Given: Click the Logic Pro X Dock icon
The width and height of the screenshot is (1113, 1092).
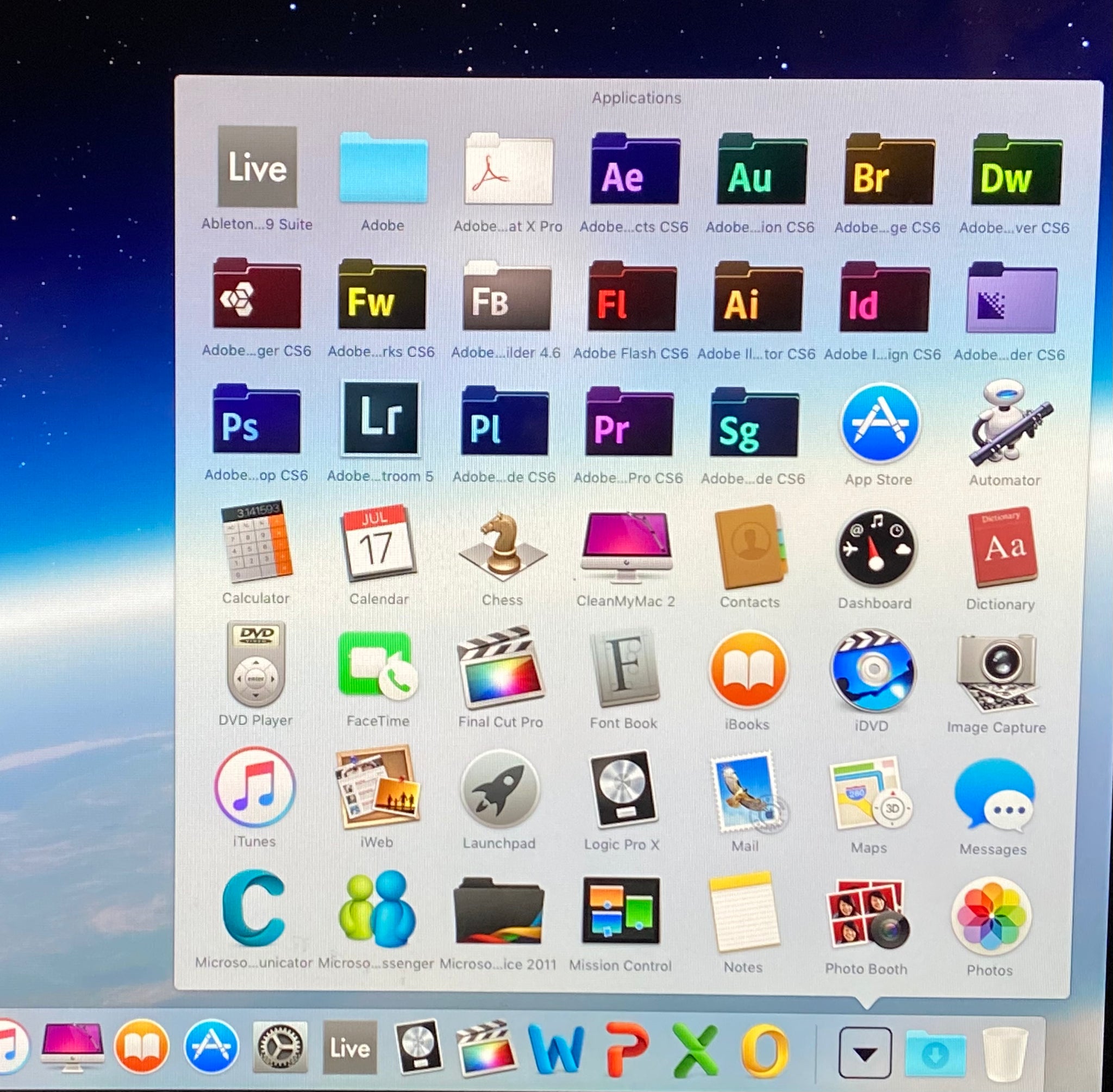Looking at the screenshot, I should 418,1047.
